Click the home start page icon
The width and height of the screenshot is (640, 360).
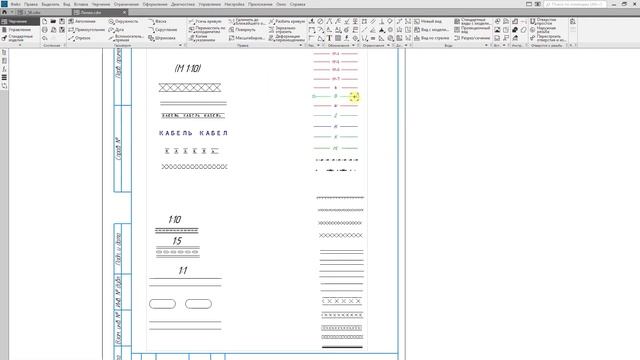pyautogui.click(x=4, y=12)
